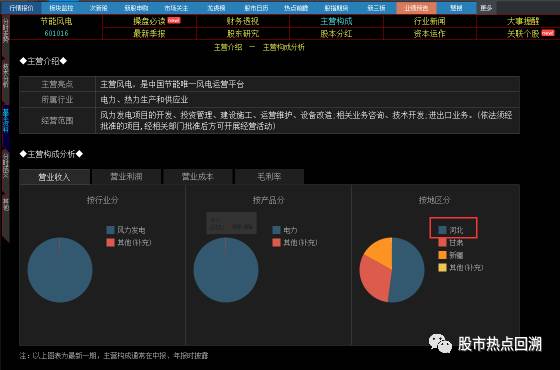Image resolution: width=560 pixels, height=370 pixels.
Task: Open 最新季报 section
Action: point(149,34)
